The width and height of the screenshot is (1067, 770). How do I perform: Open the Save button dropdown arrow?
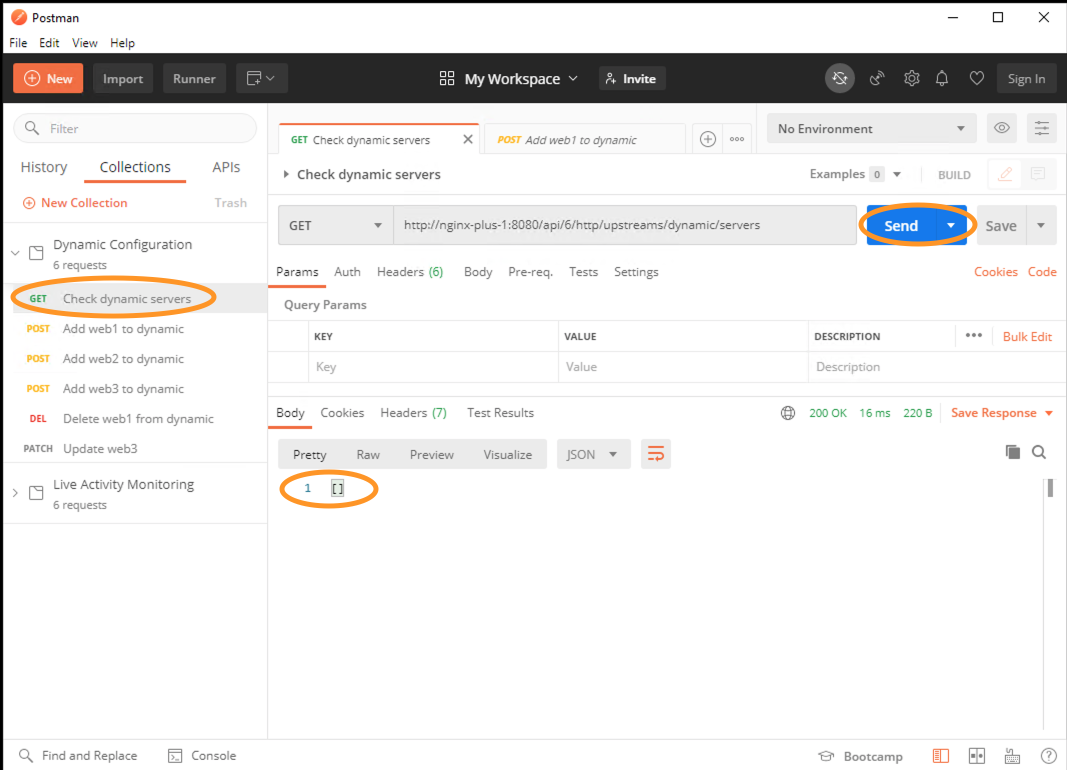[1040, 225]
